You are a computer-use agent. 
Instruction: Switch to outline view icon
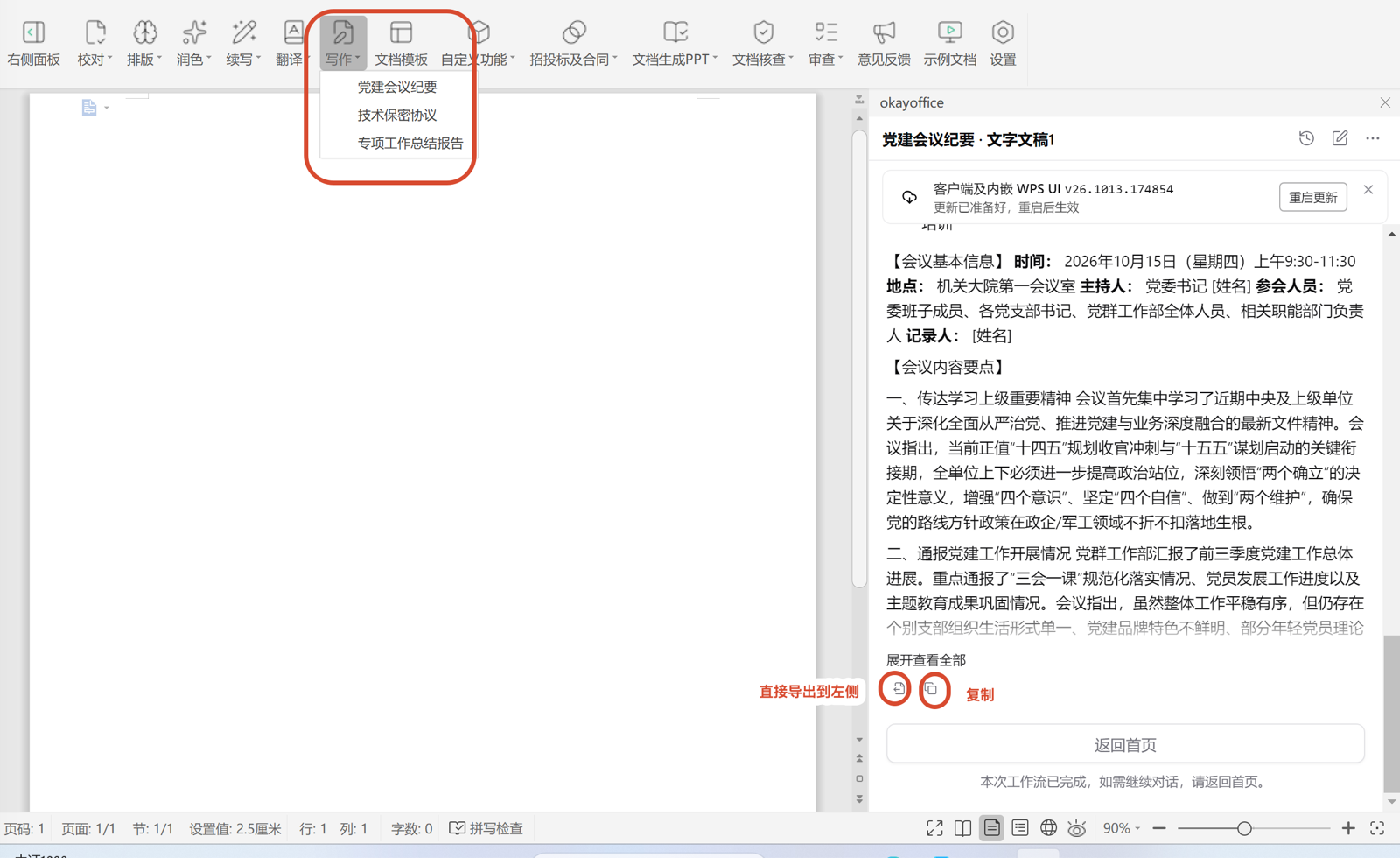(x=1020, y=828)
